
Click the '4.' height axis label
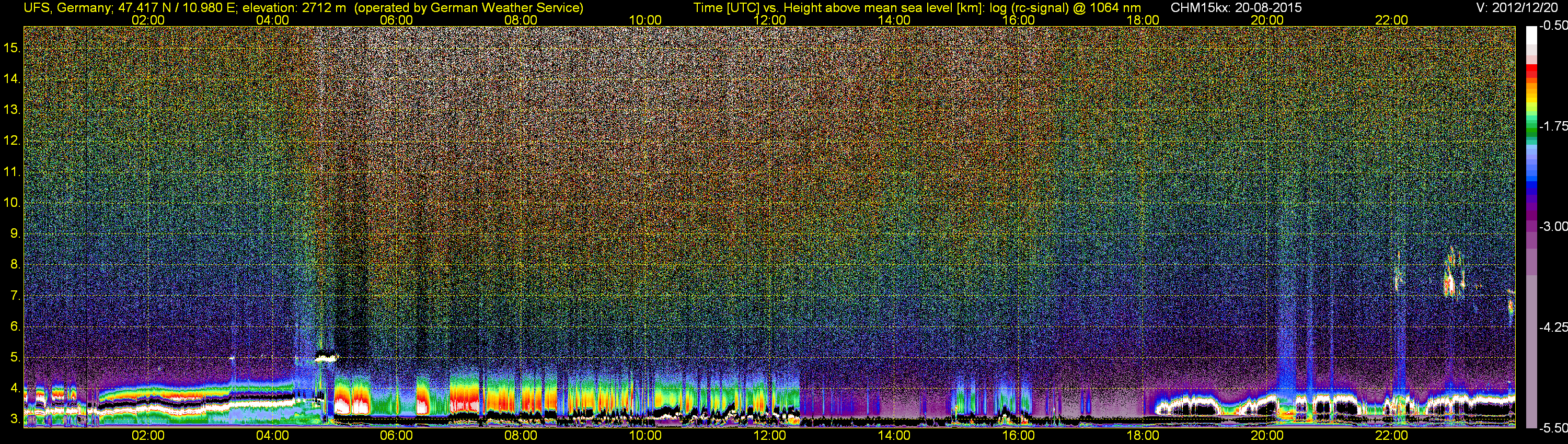[15, 389]
